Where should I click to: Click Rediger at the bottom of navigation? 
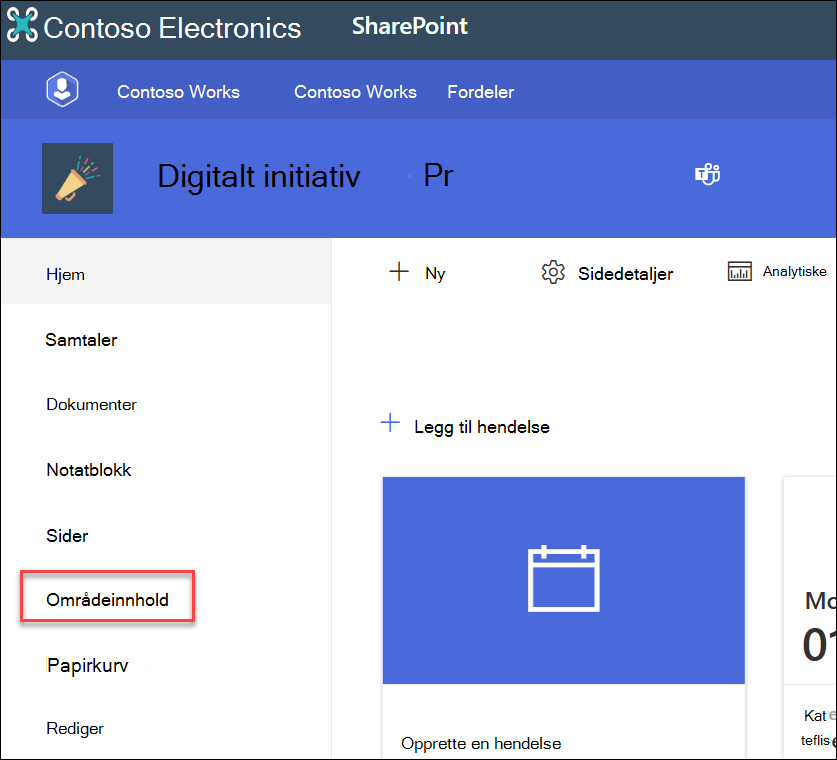75,729
